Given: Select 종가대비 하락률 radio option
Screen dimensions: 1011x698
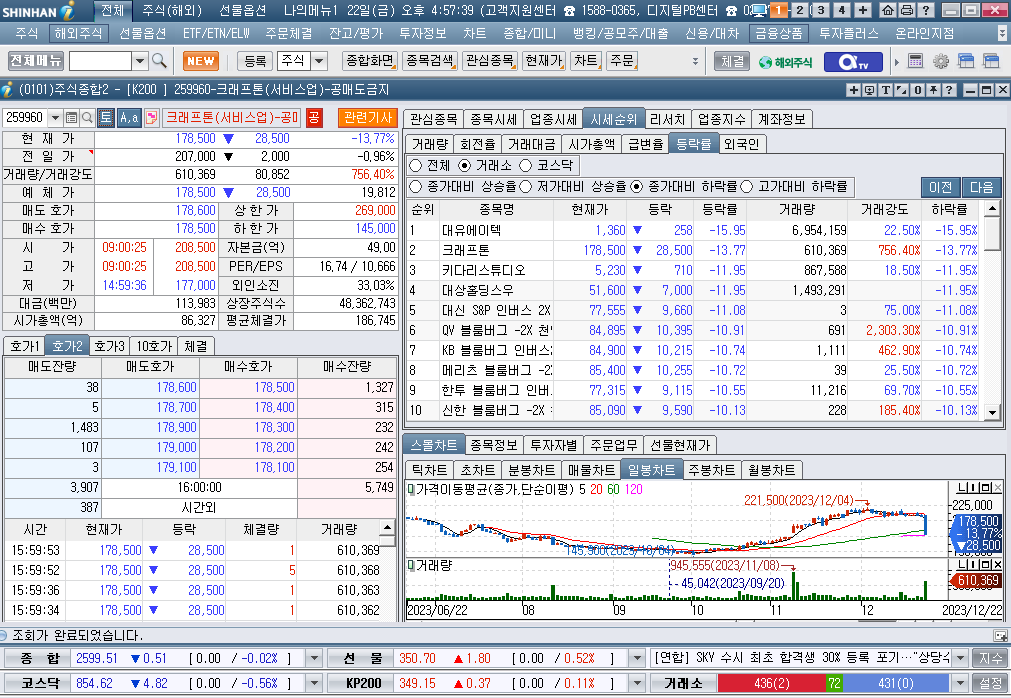Looking at the screenshot, I should pyautogui.click(x=636, y=187).
